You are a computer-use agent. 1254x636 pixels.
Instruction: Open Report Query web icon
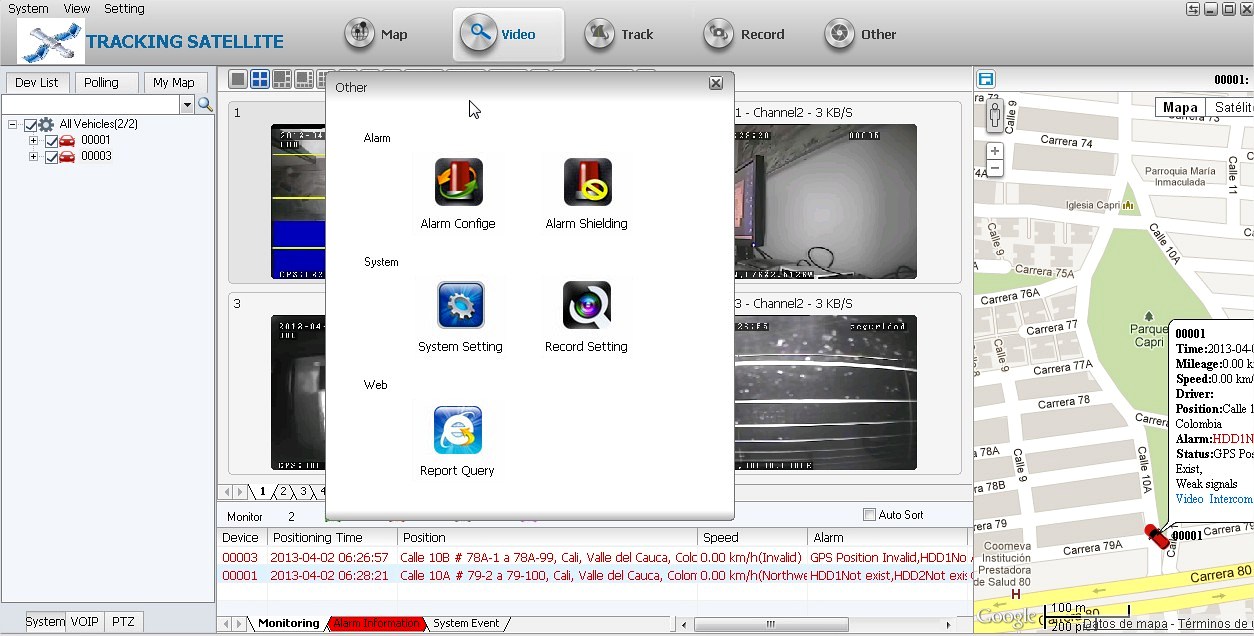pos(458,430)
